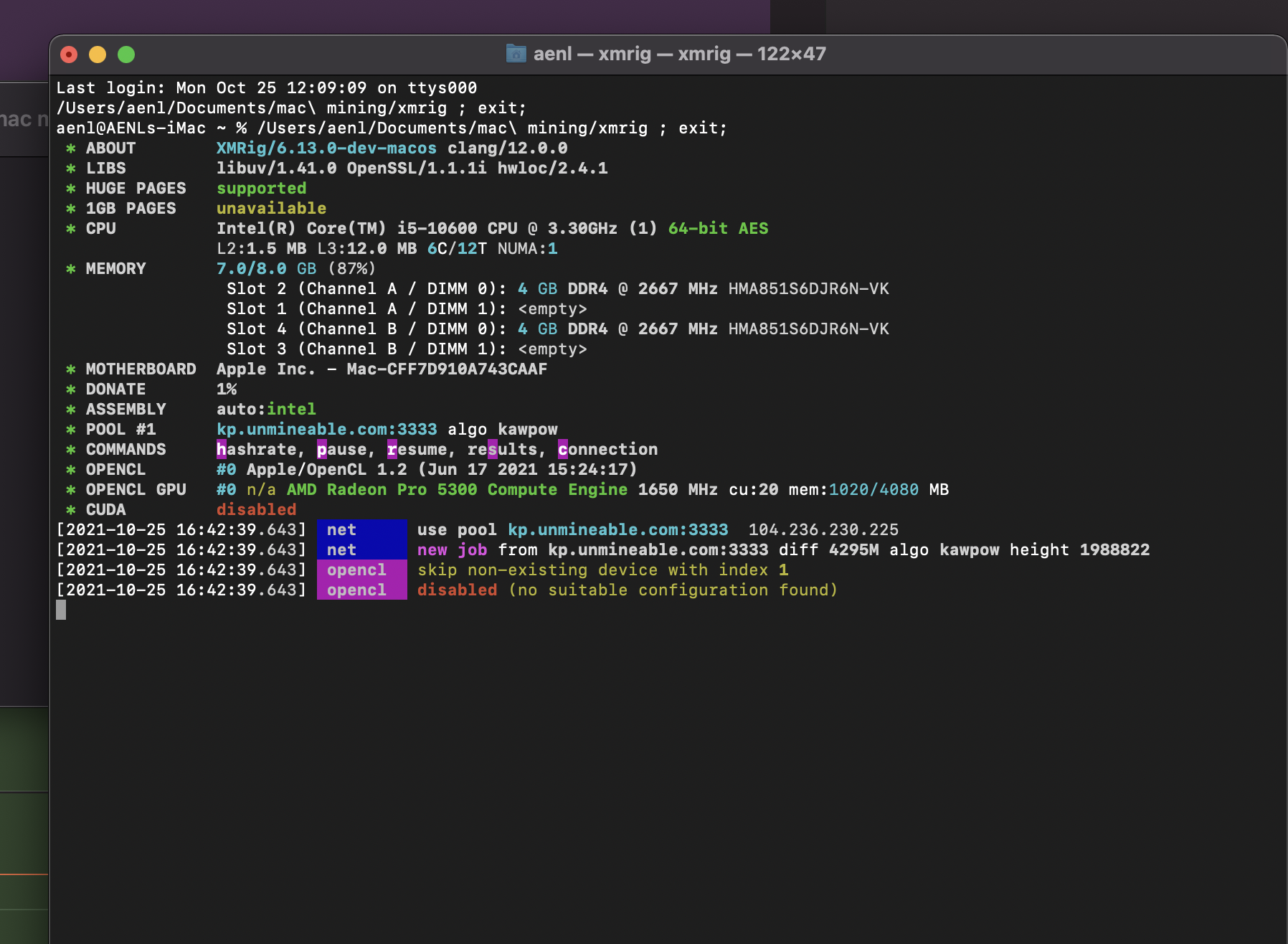Screen dimensions: 1288x944
Task: Click 'Last login: Mon Oct 25 12:09:09' line
Action: (x=267, y=88)
